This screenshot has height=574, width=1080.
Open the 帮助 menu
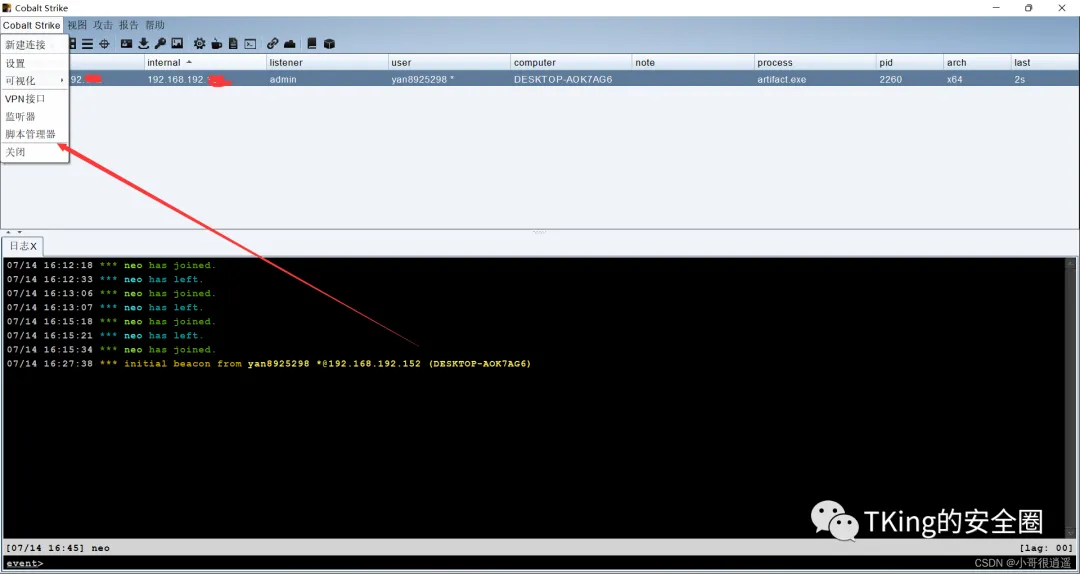click(155, 25)
